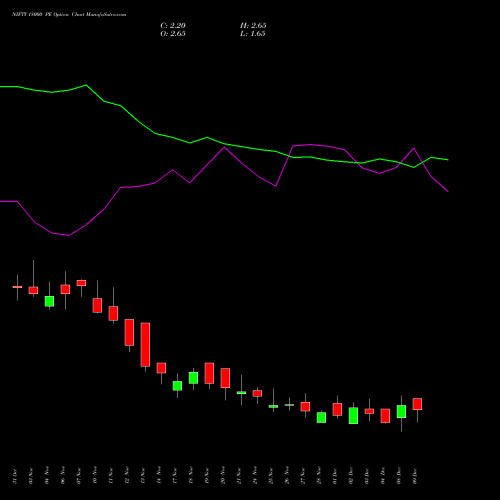This screenshot has width=500, height=500.
Task: Click the tall red candlestick for 13 Nov
Action: click(145, 345)
